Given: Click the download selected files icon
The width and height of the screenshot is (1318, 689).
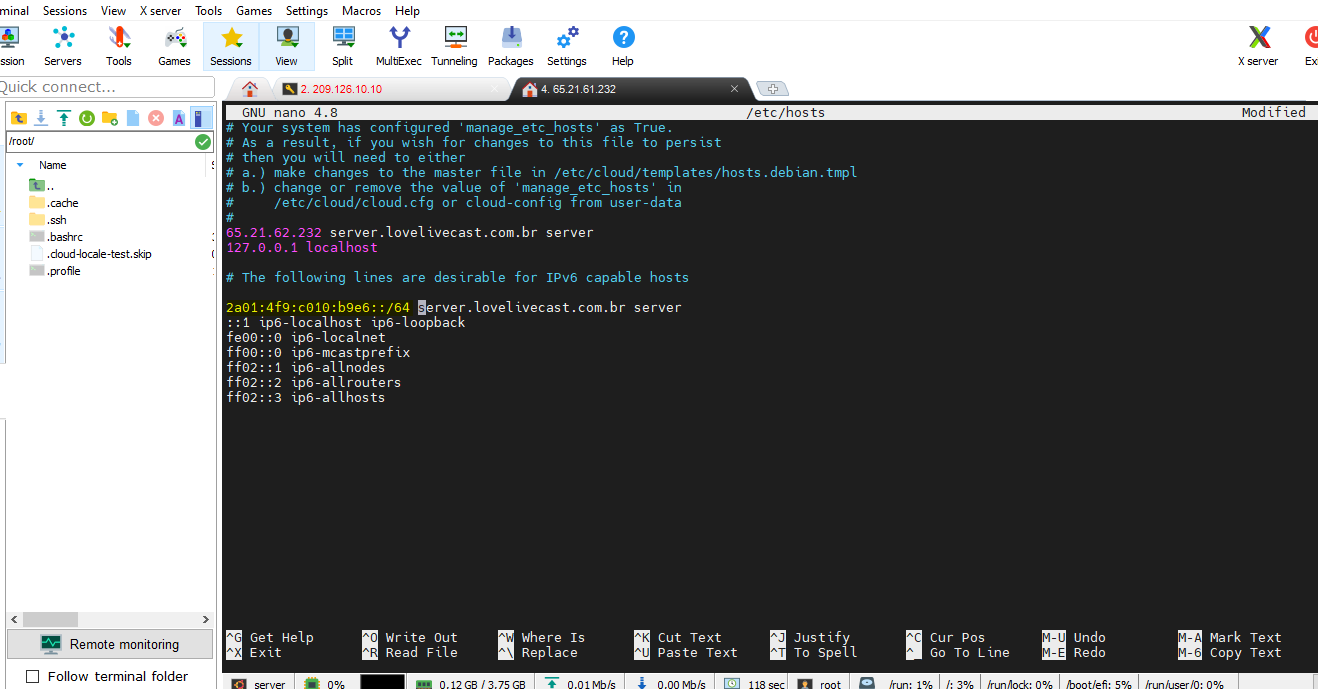Looking at the screenshot, I should click(41, 118).
